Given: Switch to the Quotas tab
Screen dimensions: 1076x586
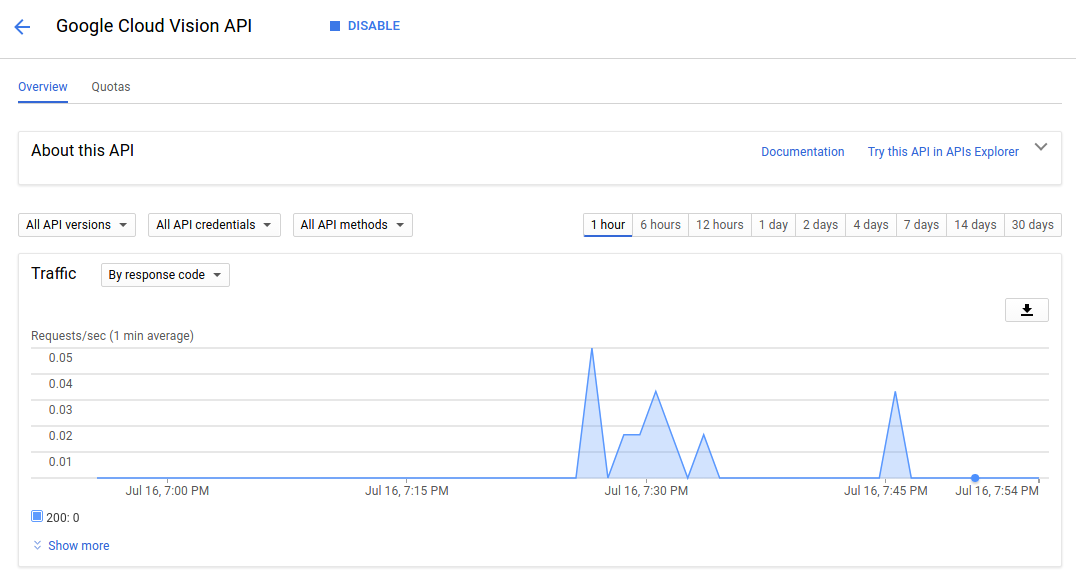Looking at the screenshot, I should pyautogui.click(x=111, y=87).
